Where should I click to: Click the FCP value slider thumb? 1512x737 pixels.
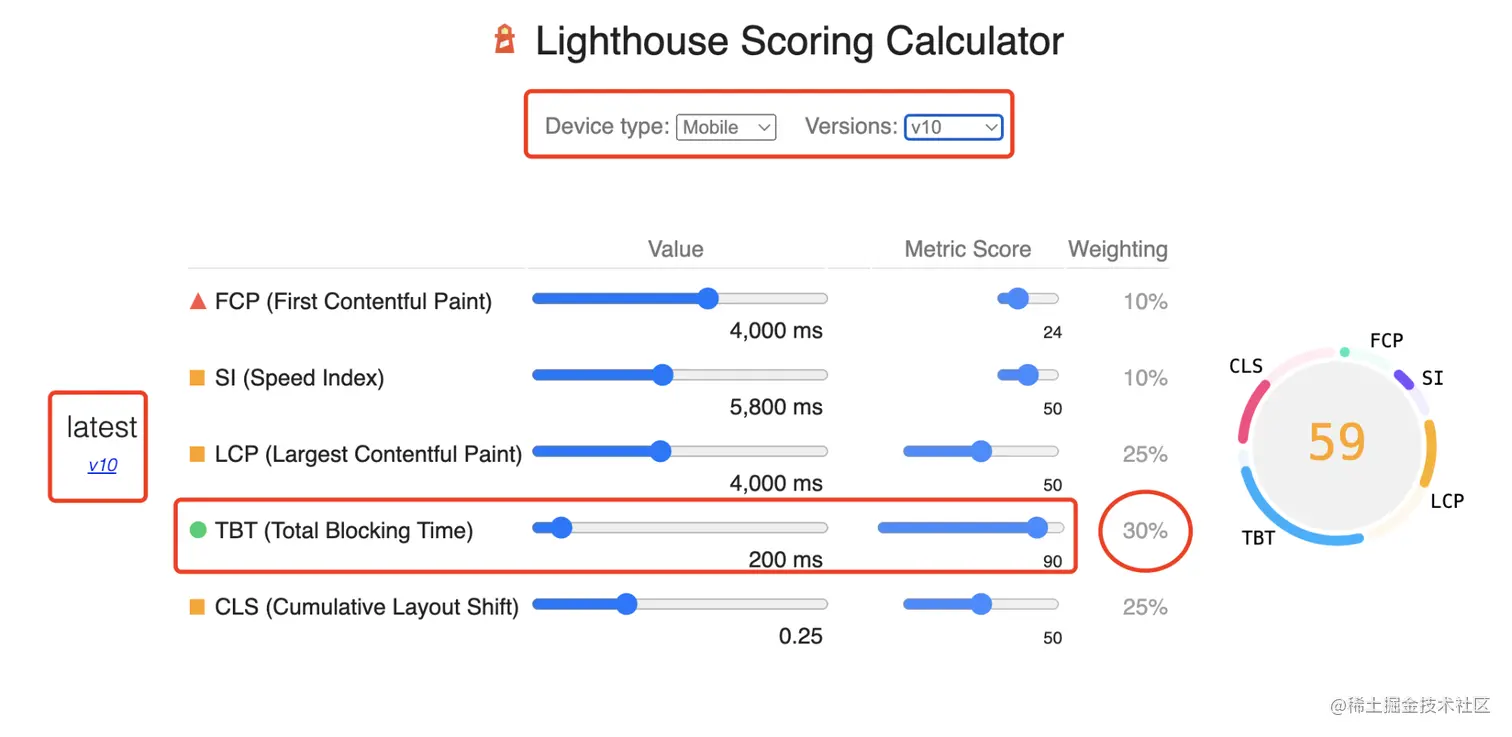pos(708,298)
